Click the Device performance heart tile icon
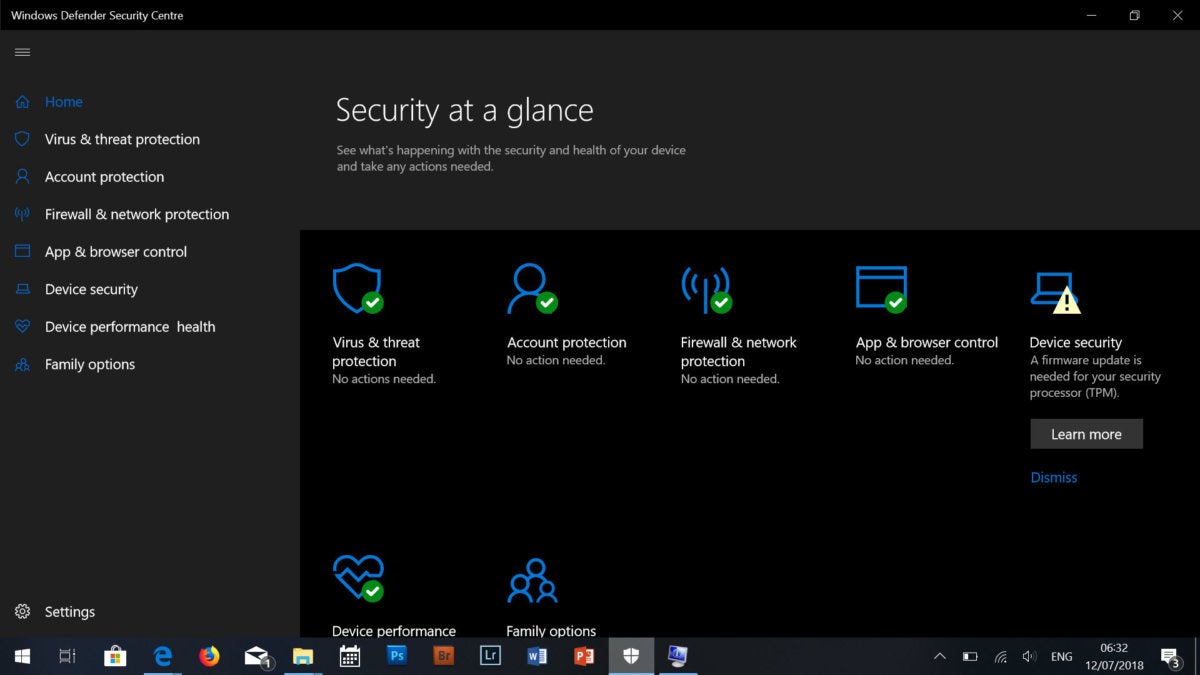The height and width of the screenshot is (675, 1200). (x=358, y=578)
